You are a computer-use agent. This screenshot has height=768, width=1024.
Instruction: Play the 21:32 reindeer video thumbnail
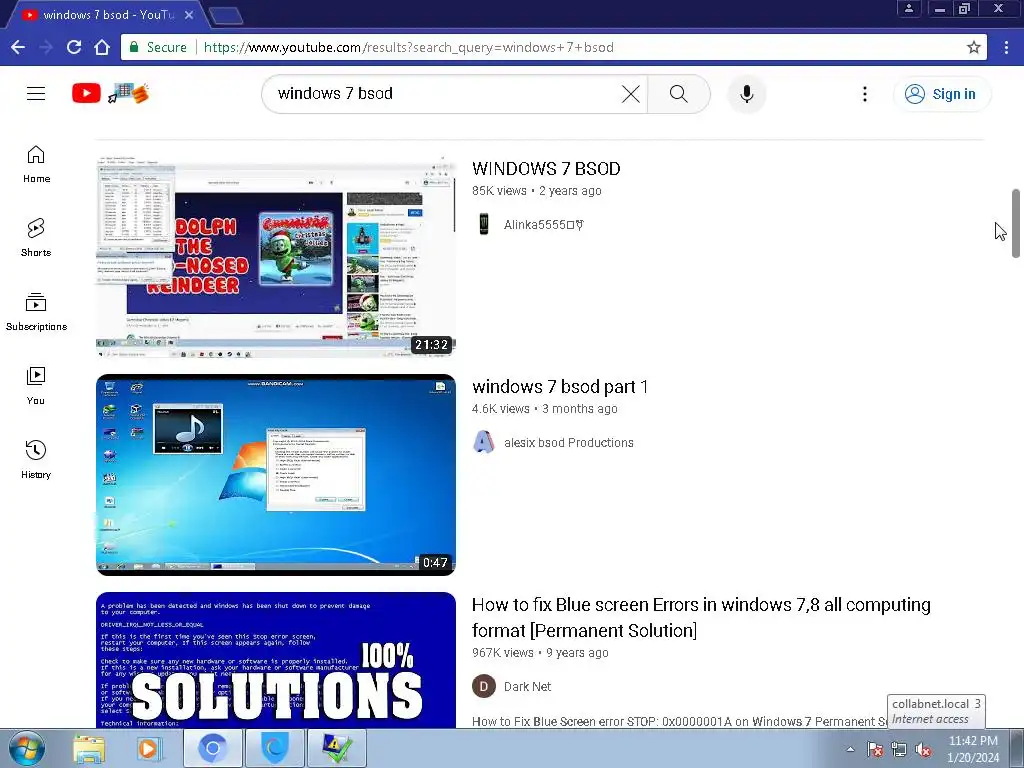click(276, 257)
